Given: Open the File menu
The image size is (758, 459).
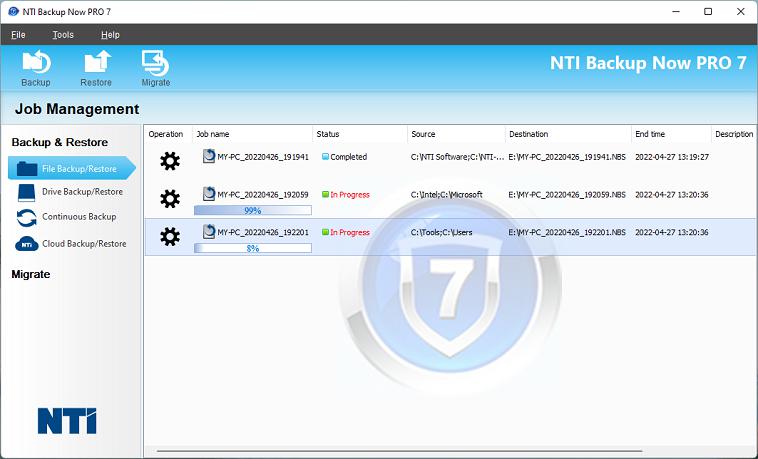Looking at the screenshot, I should tap(18, 35).
